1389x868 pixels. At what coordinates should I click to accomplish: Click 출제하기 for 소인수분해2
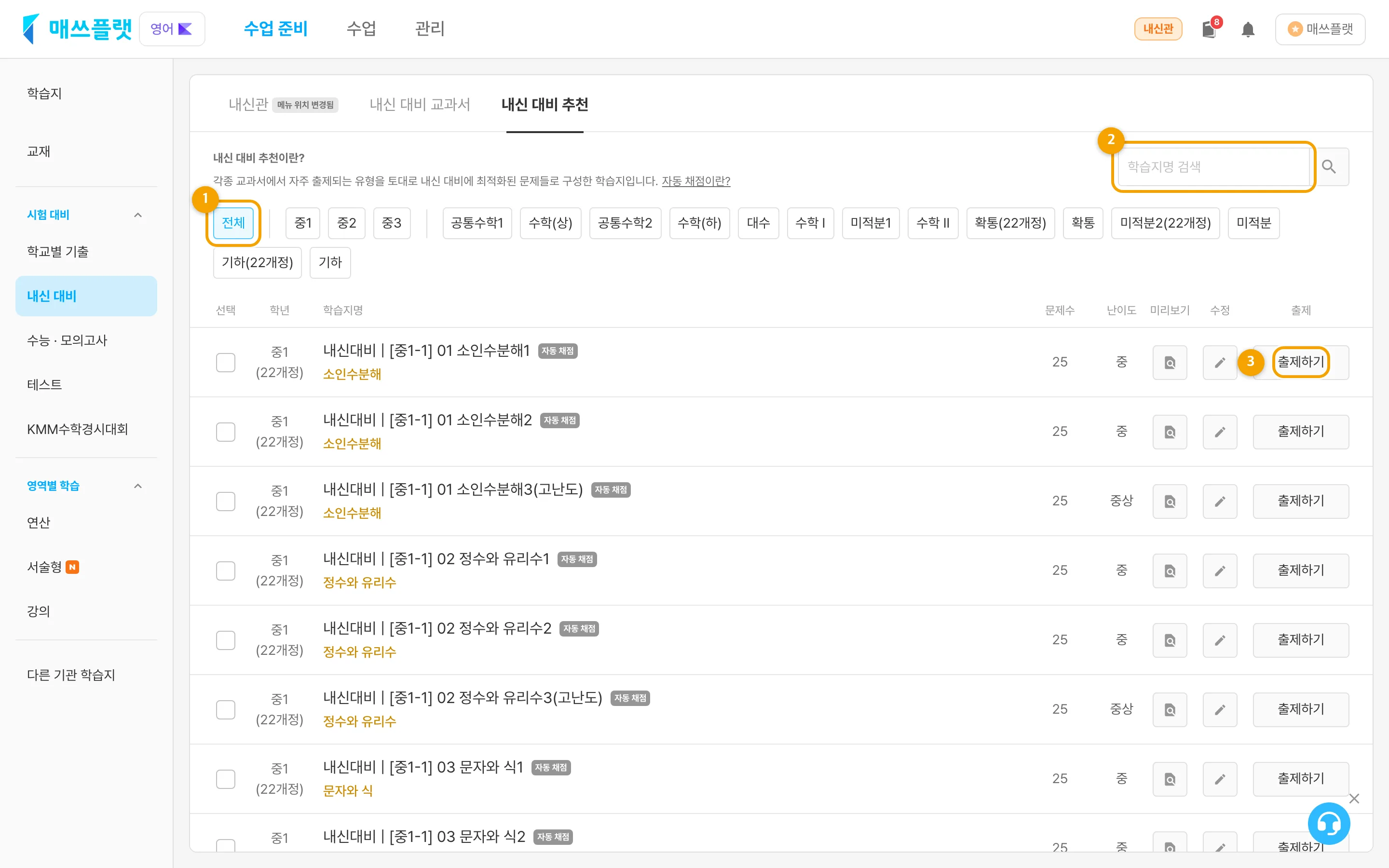[1301, 432]
